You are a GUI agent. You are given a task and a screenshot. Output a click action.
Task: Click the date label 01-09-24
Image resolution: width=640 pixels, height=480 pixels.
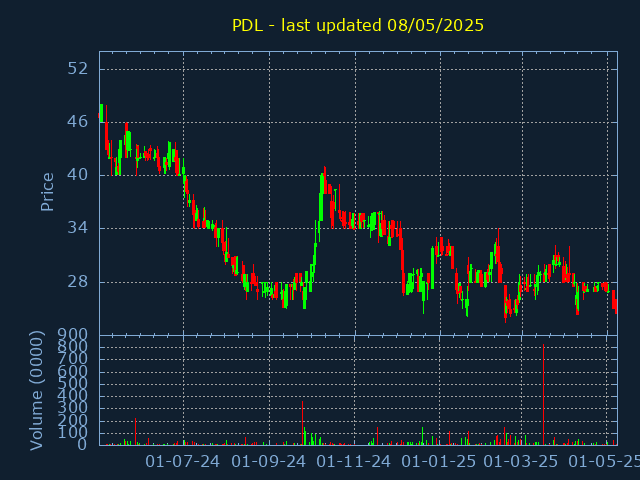tap(269, 462)
